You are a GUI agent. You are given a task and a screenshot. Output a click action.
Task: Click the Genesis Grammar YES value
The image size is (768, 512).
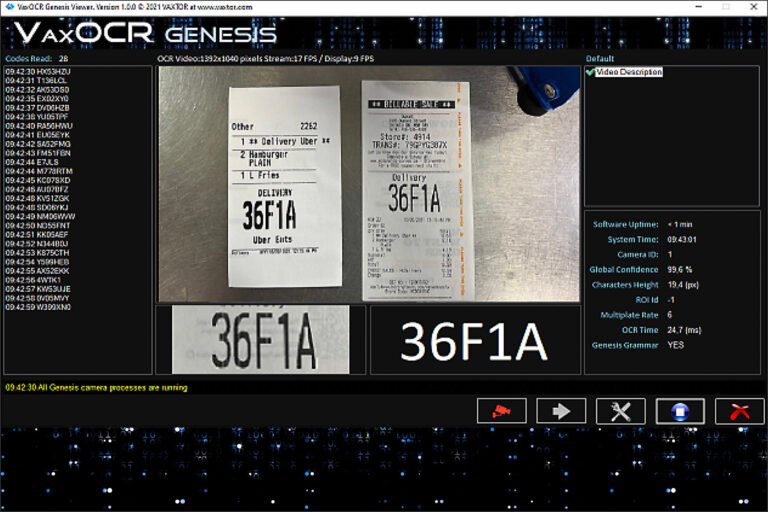pyautogui.click(x=675, y=345)
